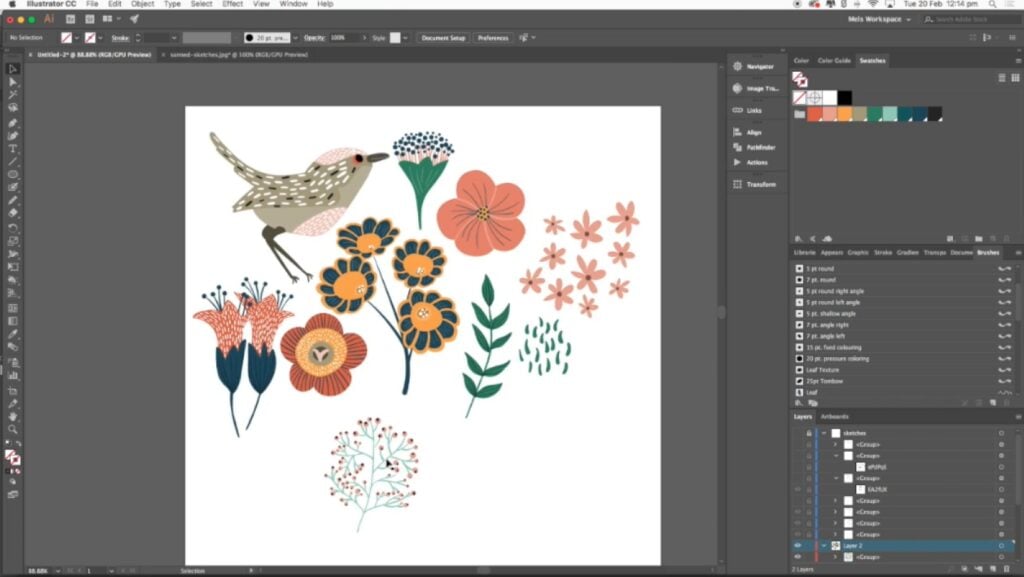Pick the orange swatch in Swatches panel
This screenshot has width=1024, height=577.
click(844, 114)
